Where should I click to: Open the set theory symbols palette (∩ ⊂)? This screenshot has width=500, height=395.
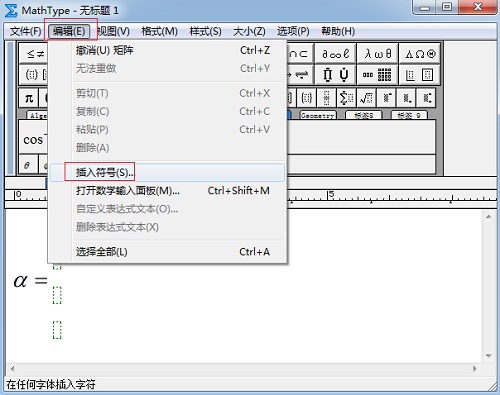coord(299,54)
